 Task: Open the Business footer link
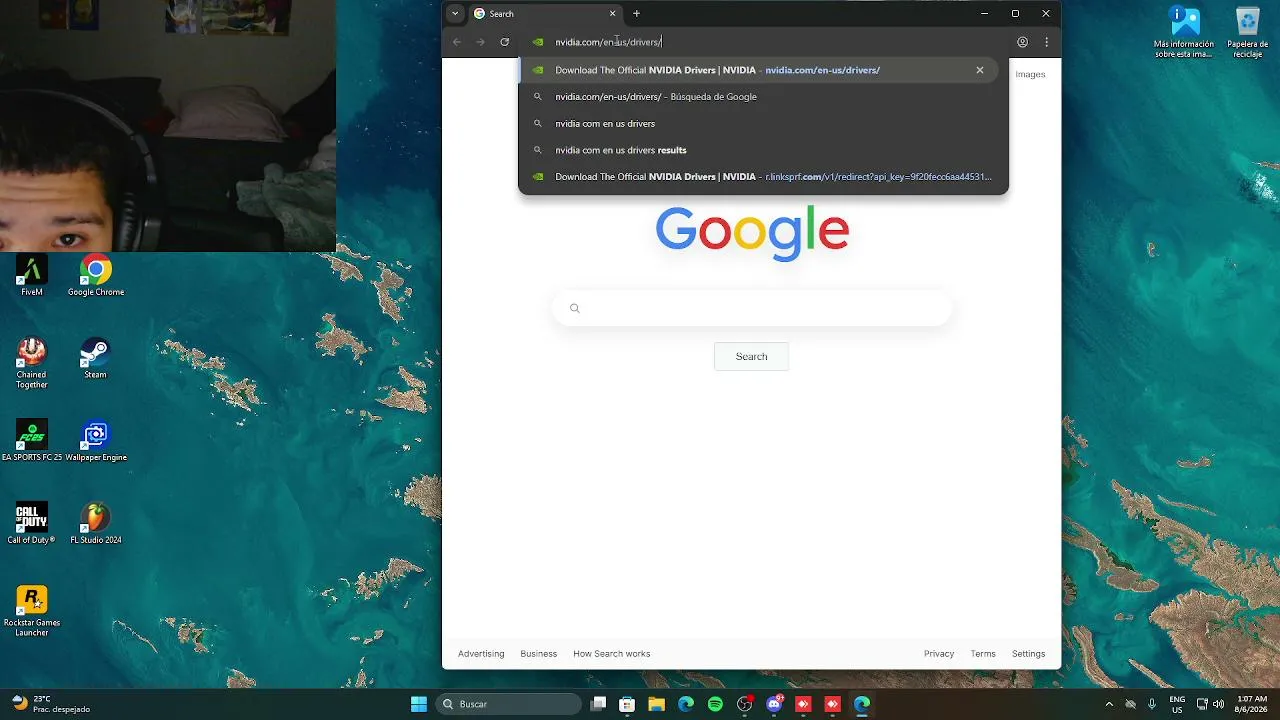pos(538,654)
